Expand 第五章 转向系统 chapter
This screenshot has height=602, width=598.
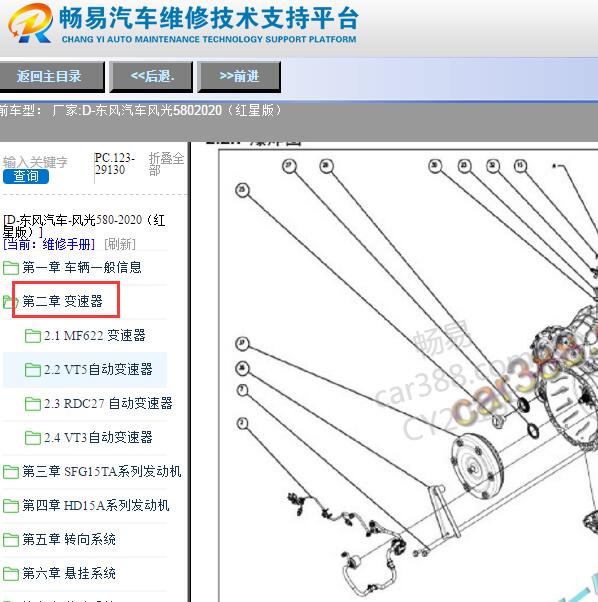69,539
